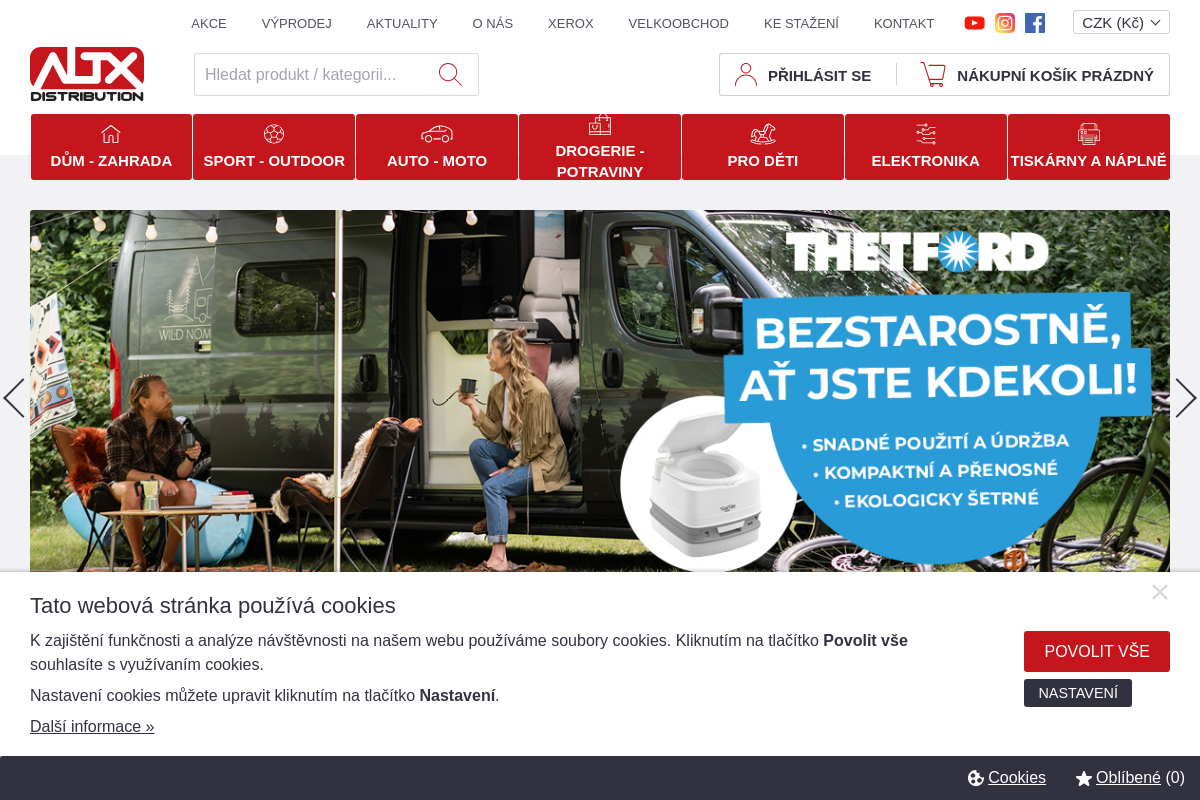Click the magnifier search icon
Screen dimensions: 1200x800
click(450, 75)
